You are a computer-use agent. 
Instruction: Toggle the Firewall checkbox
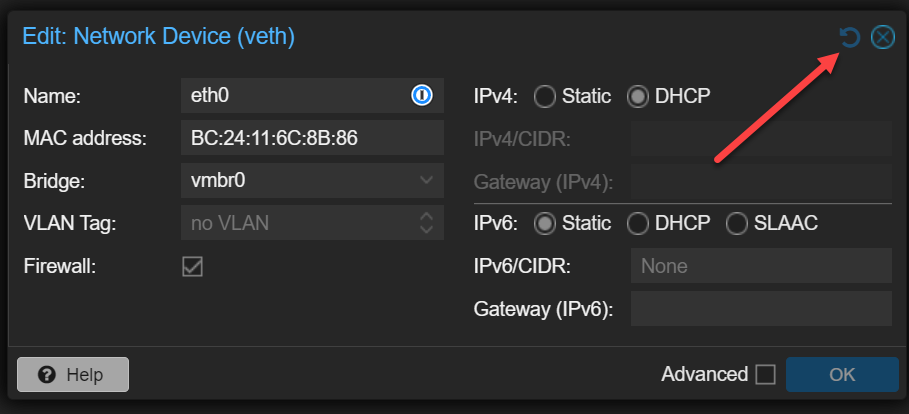tap(192, 267)
